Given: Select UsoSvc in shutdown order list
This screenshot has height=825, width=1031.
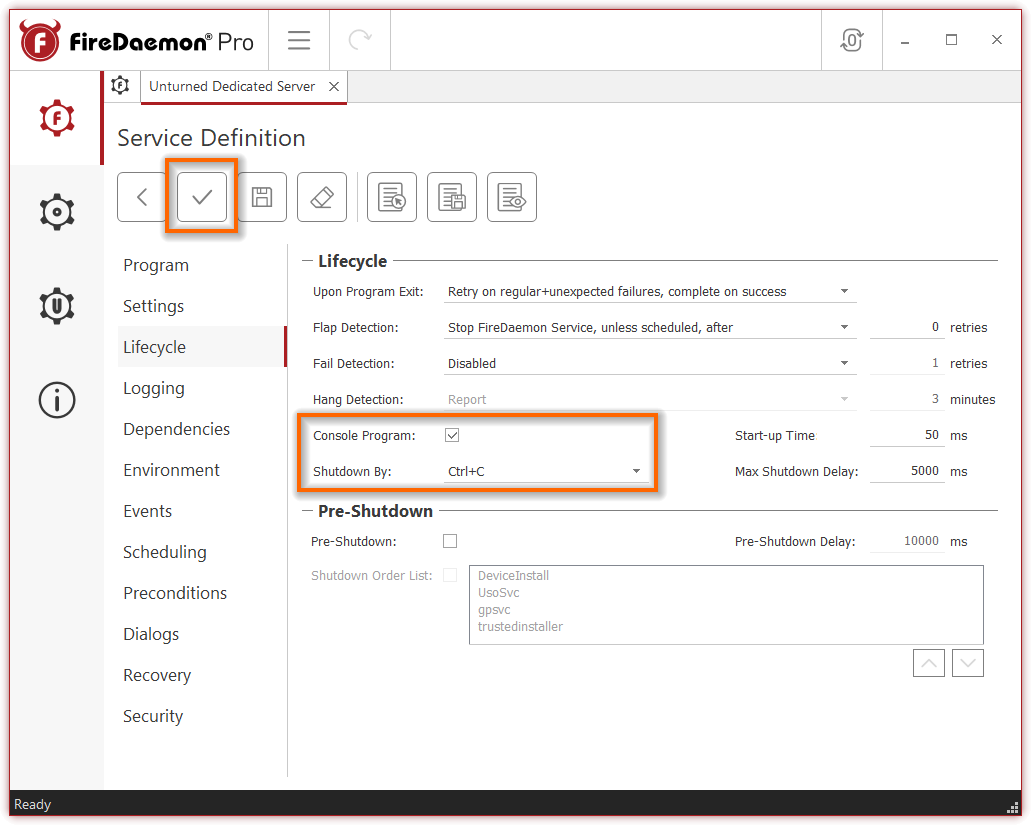Looking at the screenshot, I should (x=498, y=592).
